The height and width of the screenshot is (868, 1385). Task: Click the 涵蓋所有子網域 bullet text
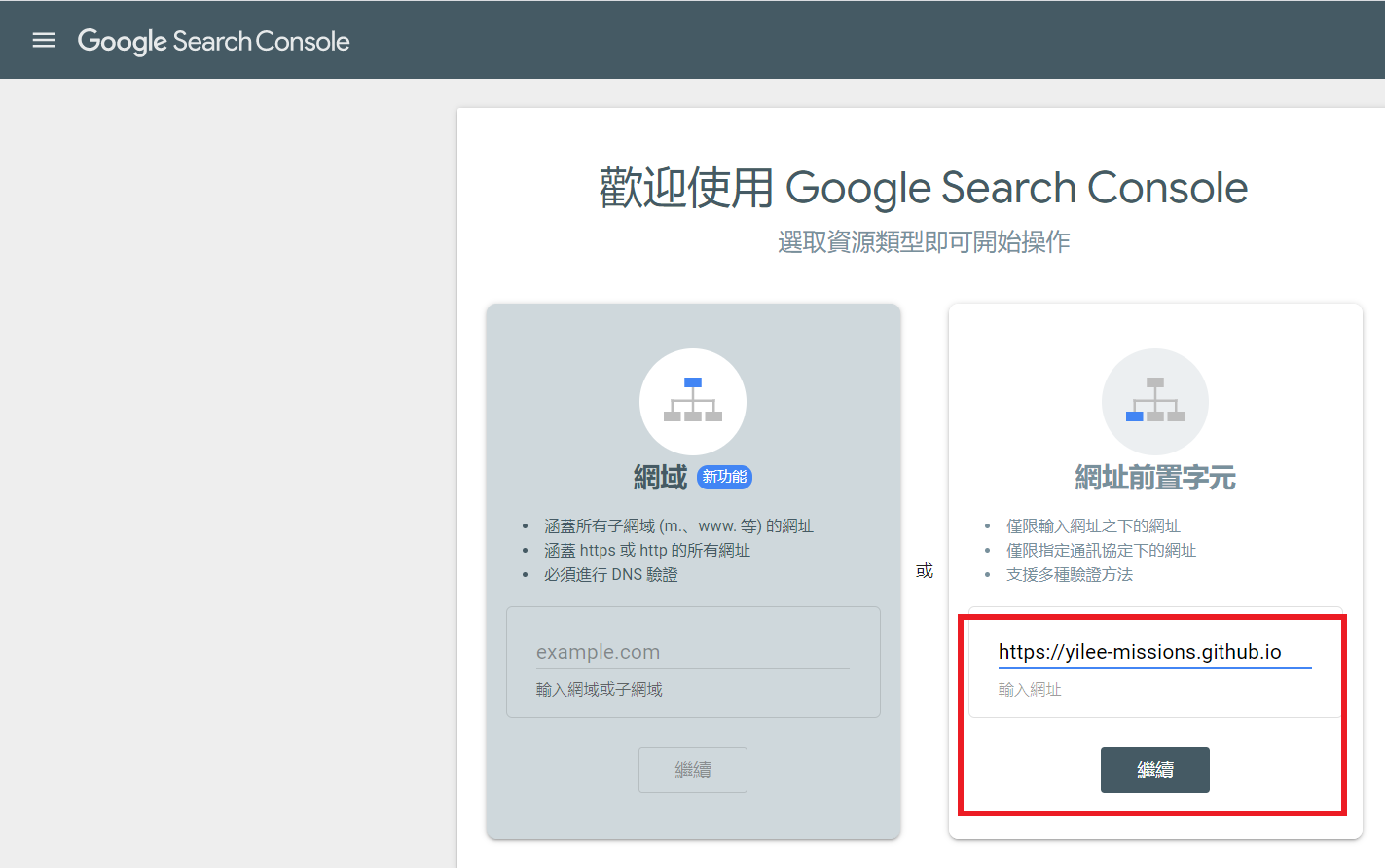pyautogui.click(x=678, y=526)
